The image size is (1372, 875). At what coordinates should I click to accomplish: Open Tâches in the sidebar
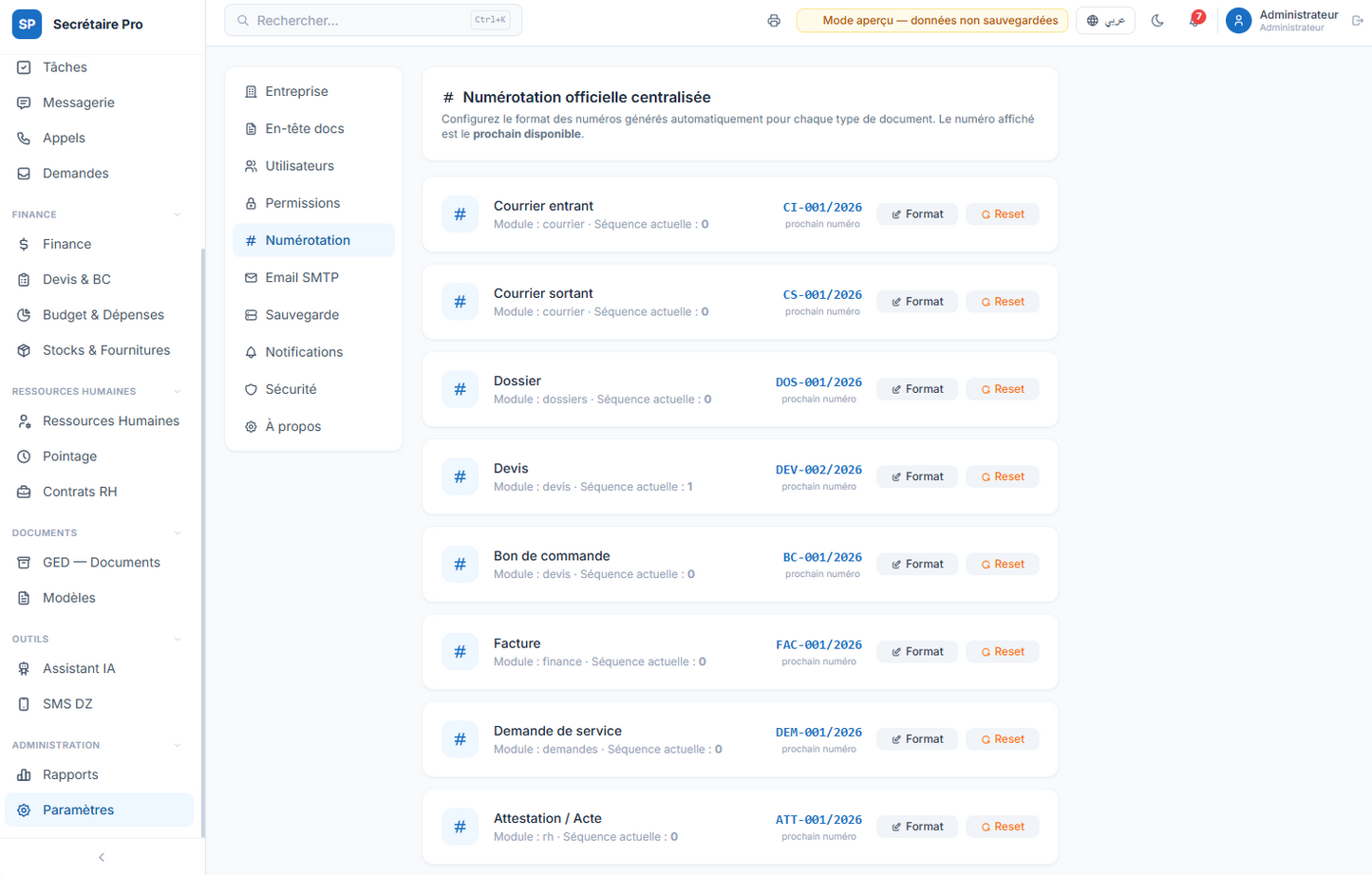coord(99,67)
